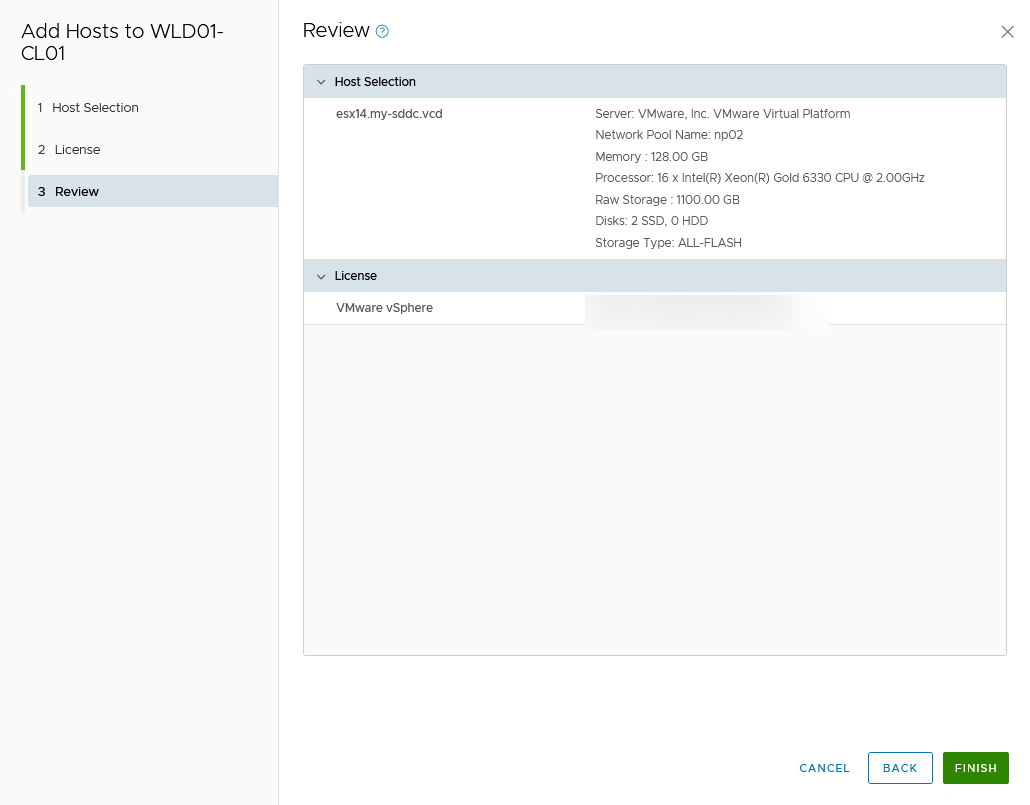Collapse the License section
The width and height of the screenshot is (1030, 805).
click(322, 275)
